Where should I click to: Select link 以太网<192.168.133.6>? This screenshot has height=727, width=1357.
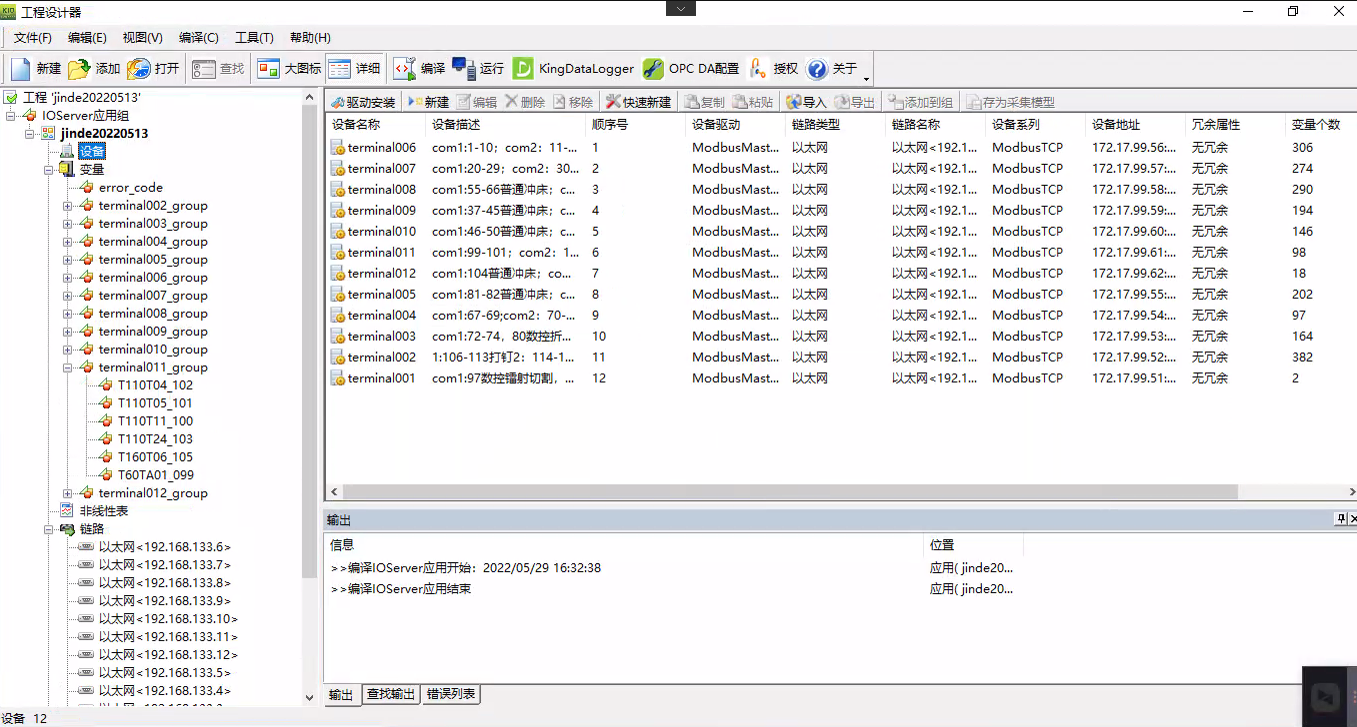click(x=164, y=547)
